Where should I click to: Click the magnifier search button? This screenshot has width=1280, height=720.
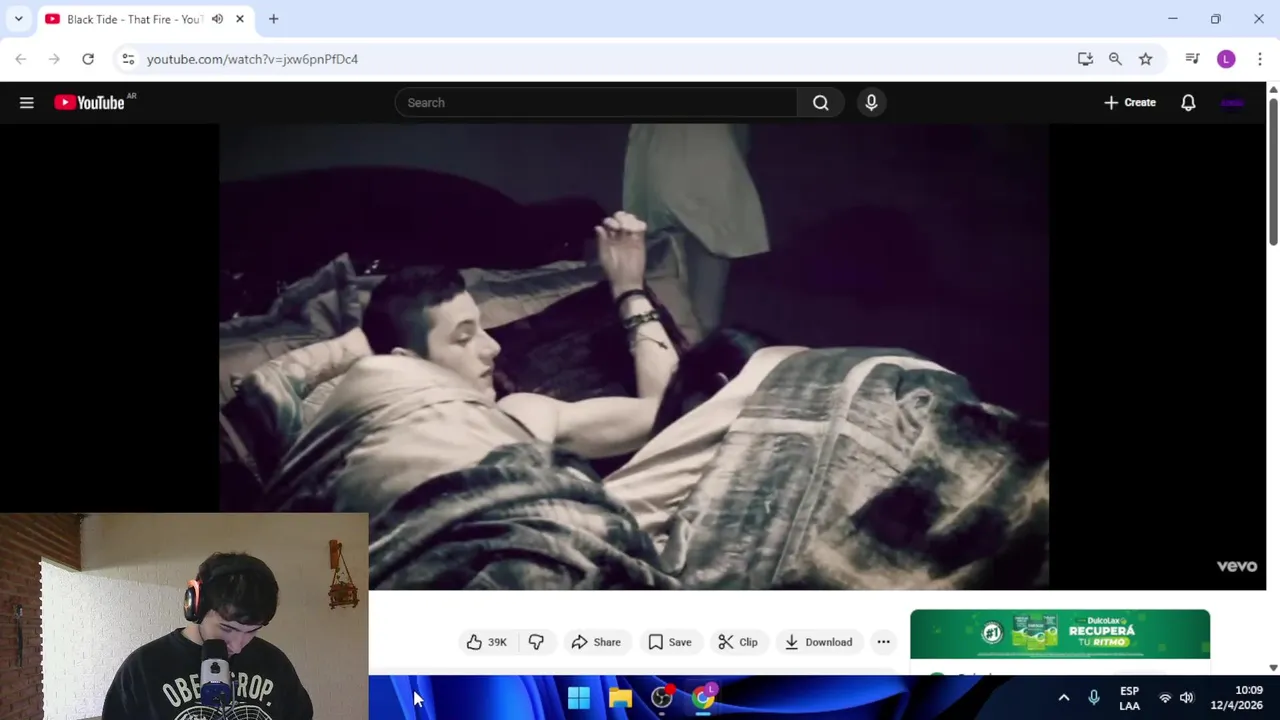click(820, 102)
